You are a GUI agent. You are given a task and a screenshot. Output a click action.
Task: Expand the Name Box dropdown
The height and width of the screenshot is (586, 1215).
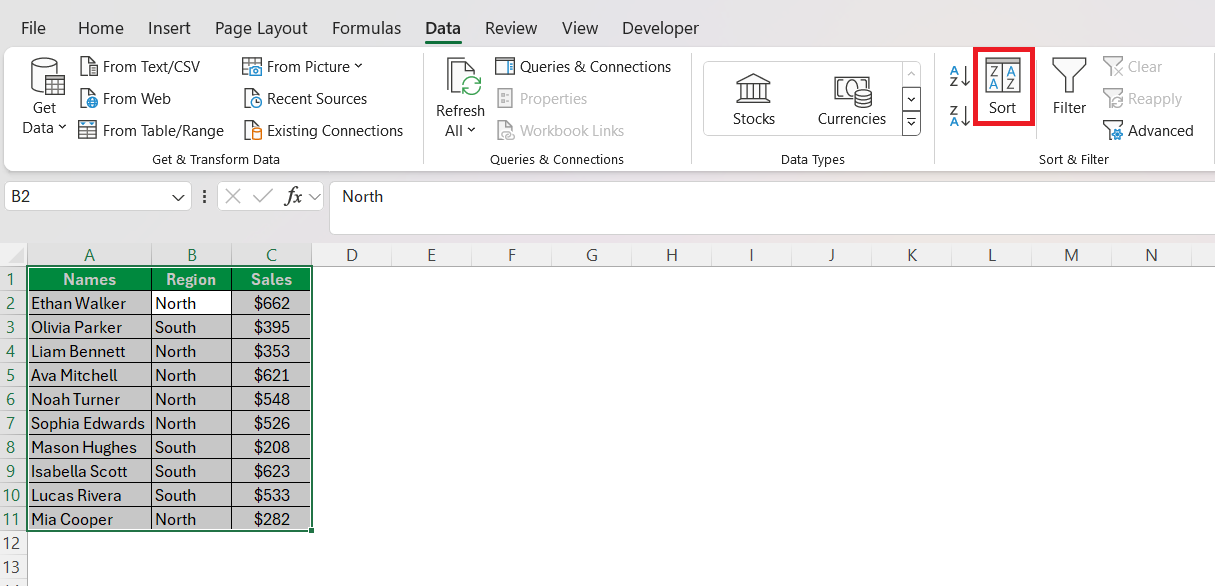click(176, 197)
